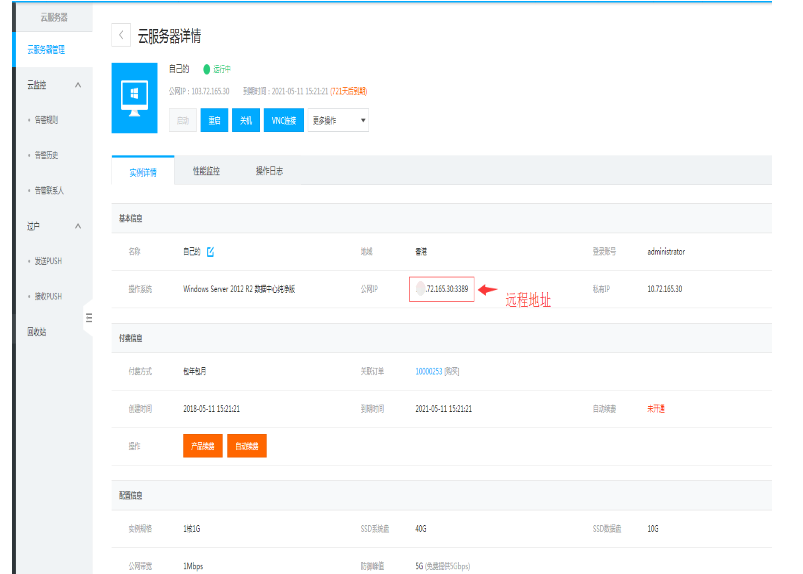Screen dimensions: 803x574
Task: Click the orange 自动续费 button
Action: 247,446
